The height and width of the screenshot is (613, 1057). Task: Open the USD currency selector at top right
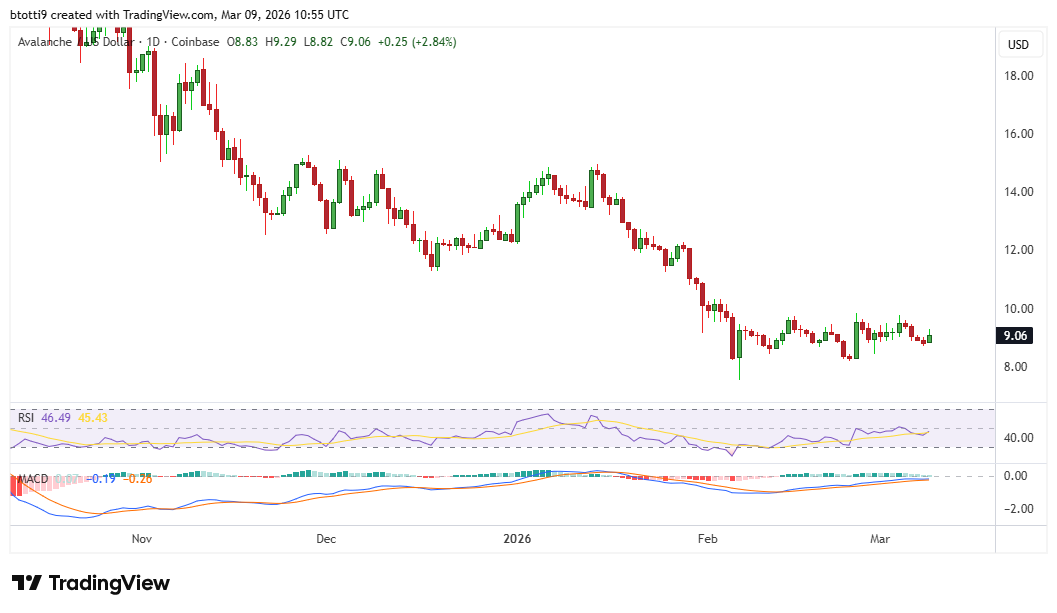[1020, 44]
